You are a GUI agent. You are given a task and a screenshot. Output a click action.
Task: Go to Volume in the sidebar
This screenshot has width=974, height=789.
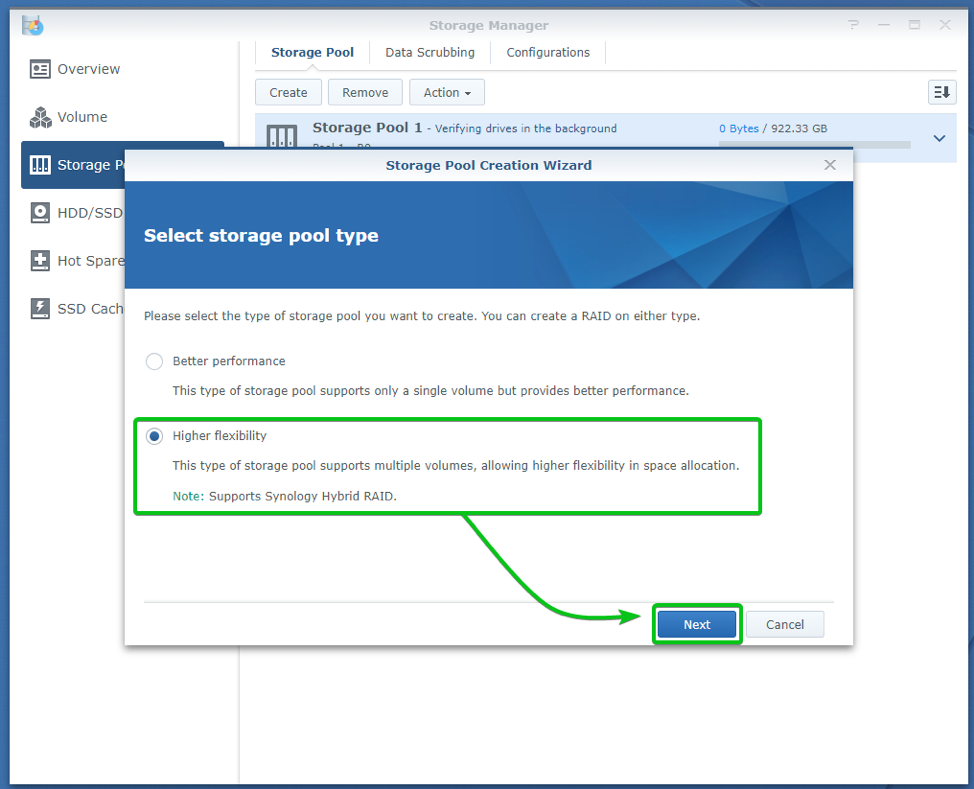tap(82, 117)
